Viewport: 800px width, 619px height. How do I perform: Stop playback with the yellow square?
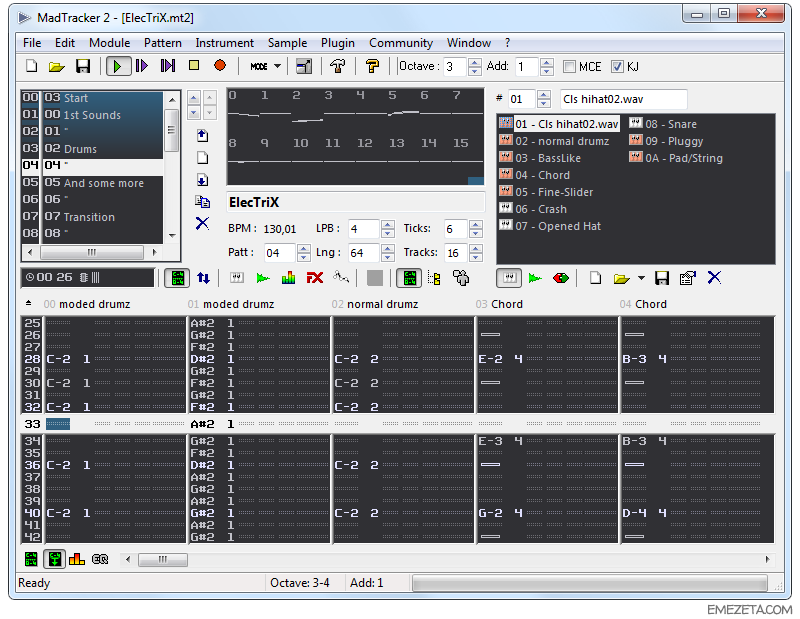[194, 65]
